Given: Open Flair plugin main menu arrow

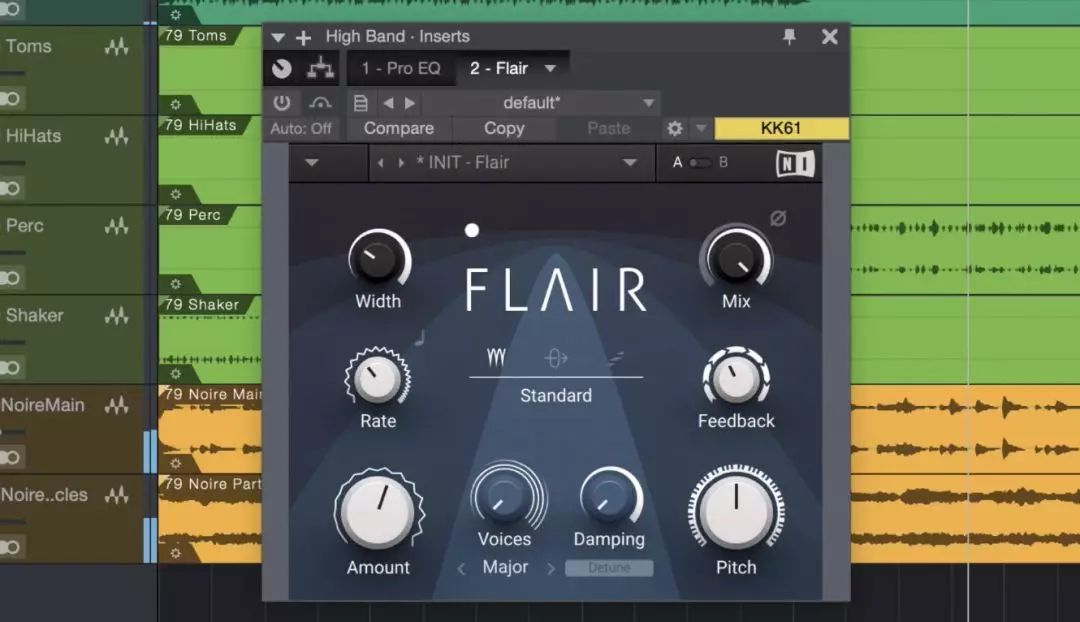Looking at the screenshot, I should pos(311,163).
